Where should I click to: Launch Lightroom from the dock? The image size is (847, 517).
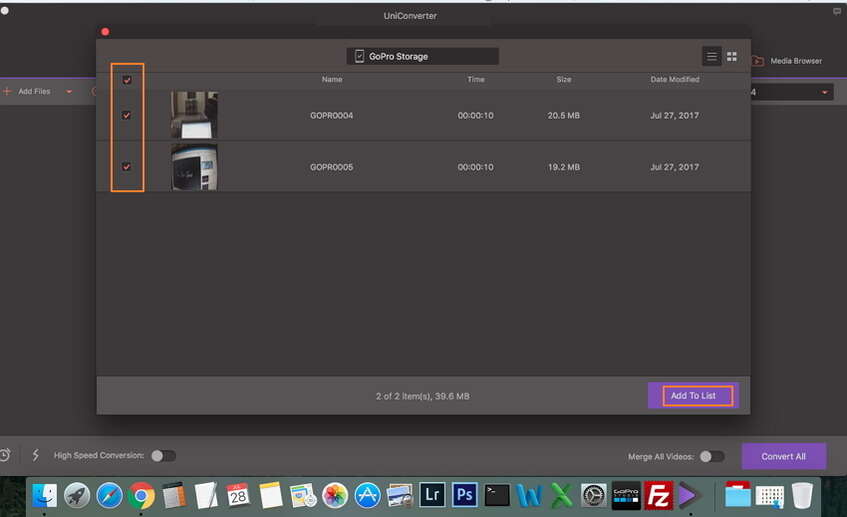[x=432, y=495]
